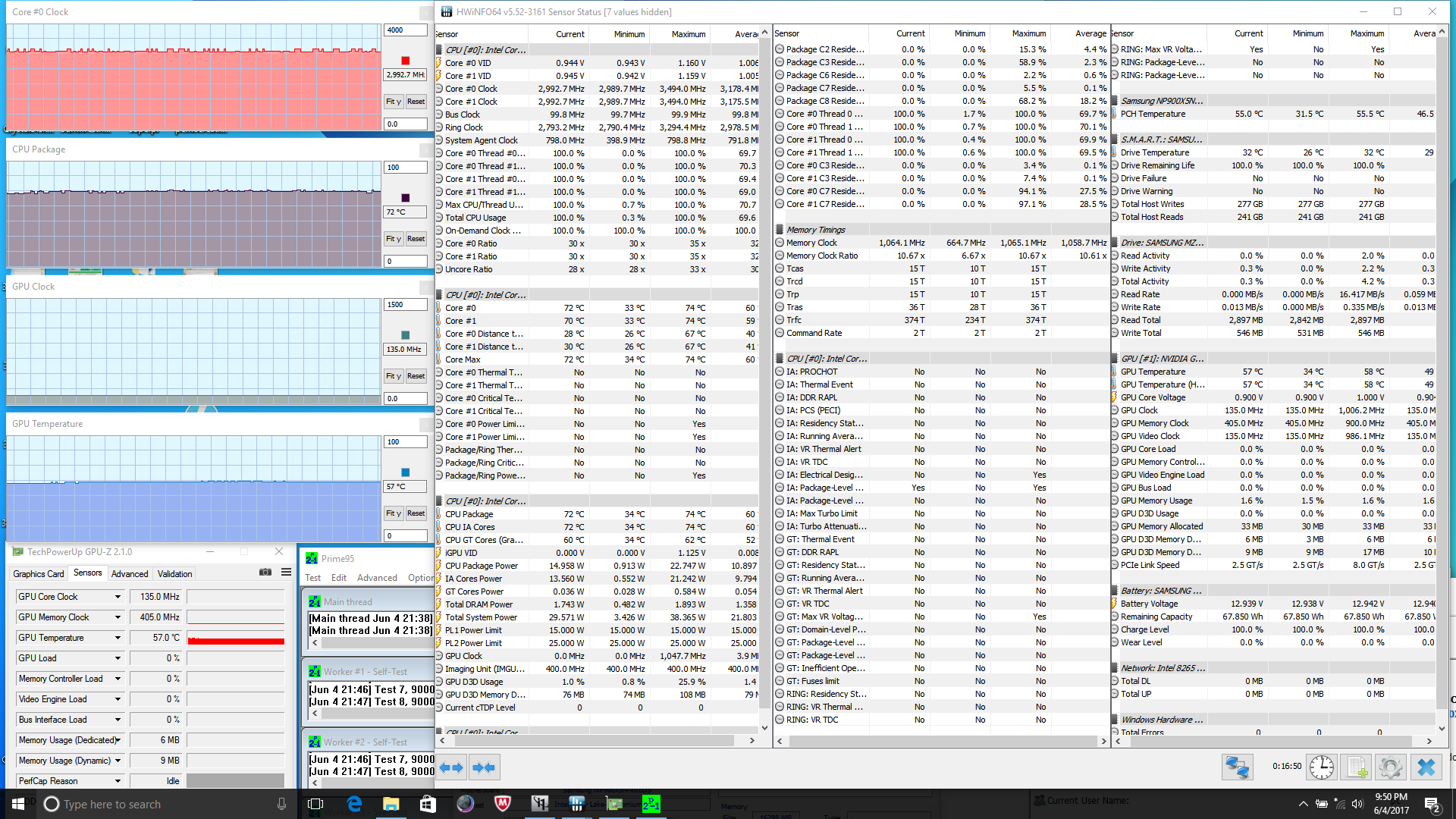The height and width of the screenshot is (819, 1456).
Task: Click the collapse sensor columns arrows button
Action: [484, 767]
